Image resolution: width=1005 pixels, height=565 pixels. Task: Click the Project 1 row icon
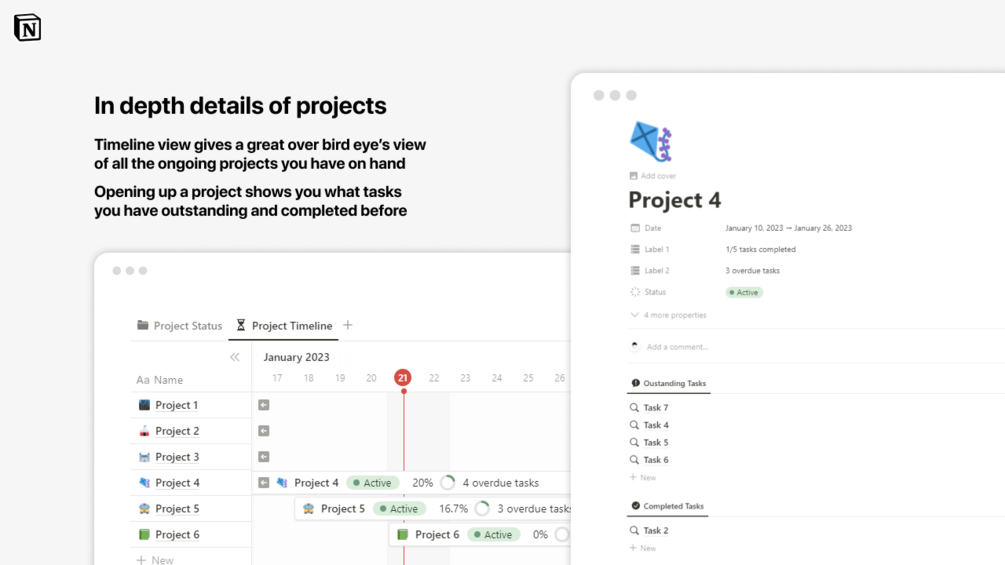click(144, 405)
